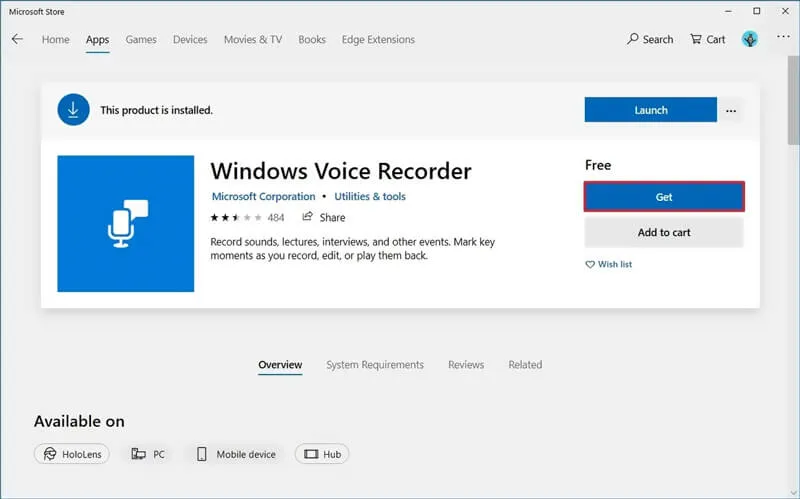Add app to Wish list
Image resolution: width=800 pixels, height=499 pixels.
pyautogui.click(x=609, y=265)
